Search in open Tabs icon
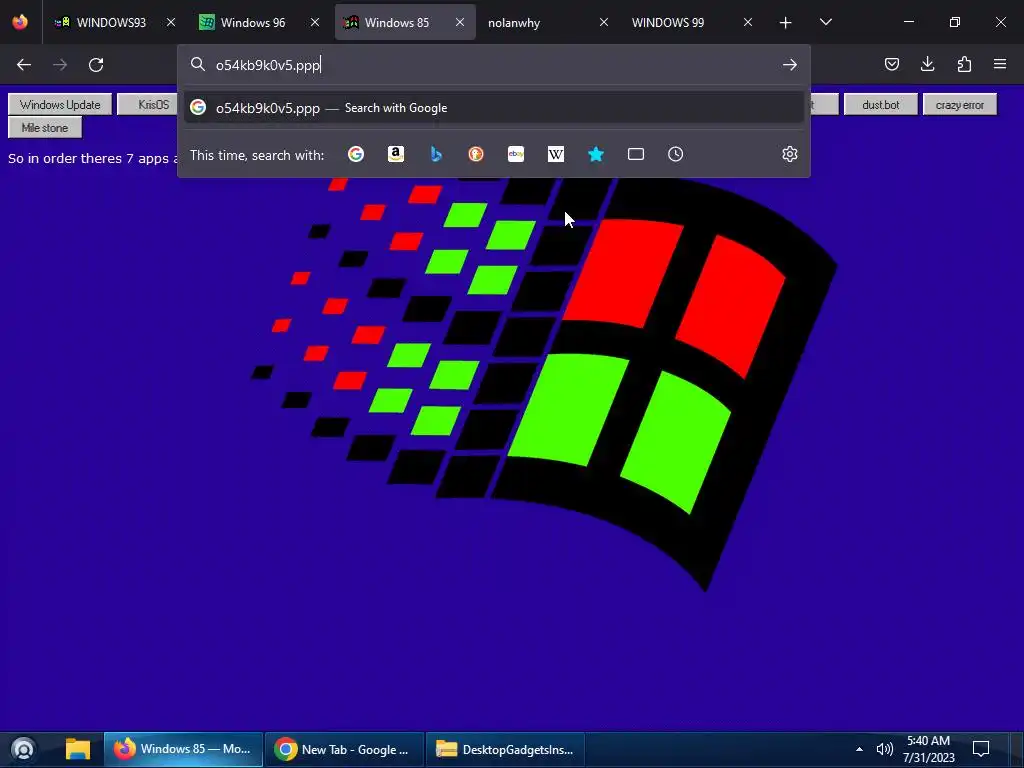 pos(636,154)
